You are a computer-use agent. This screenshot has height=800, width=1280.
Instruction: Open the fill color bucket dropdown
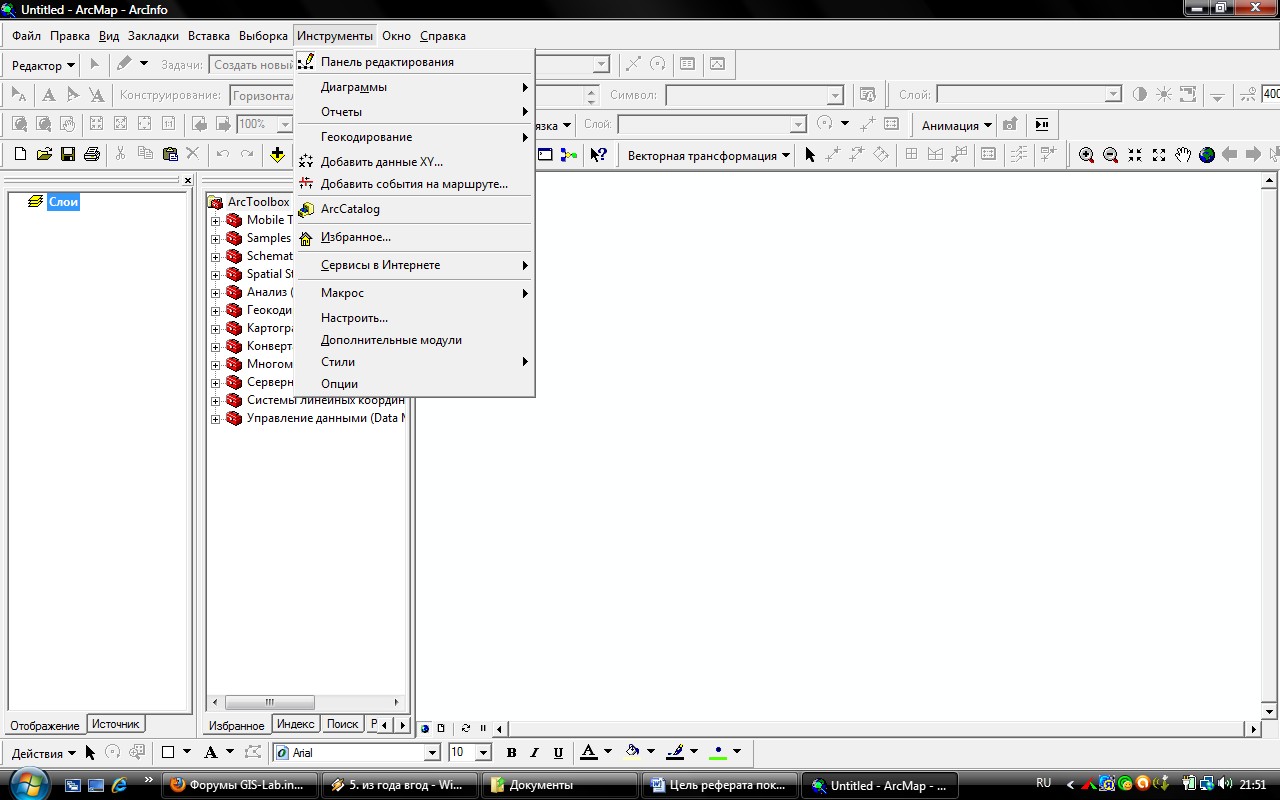[651, 752]
